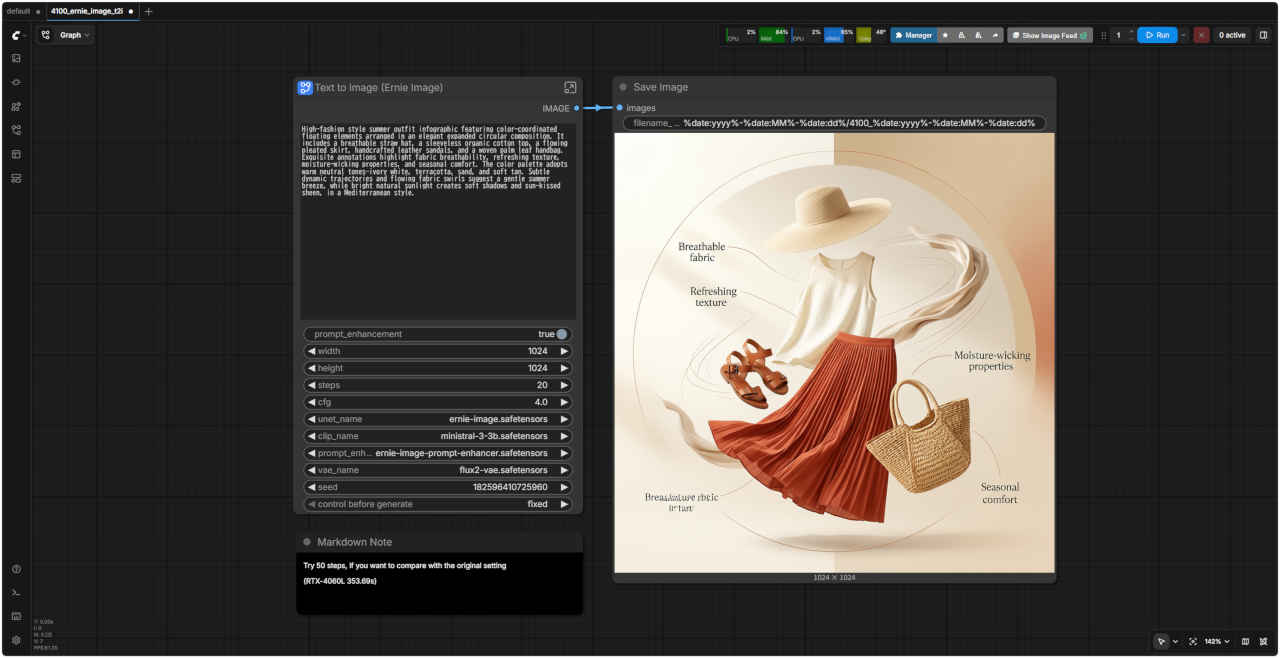1280x658 pixels.
Task: Open keyboard shortcuts icon in sidebar
Action: [16, 616]
